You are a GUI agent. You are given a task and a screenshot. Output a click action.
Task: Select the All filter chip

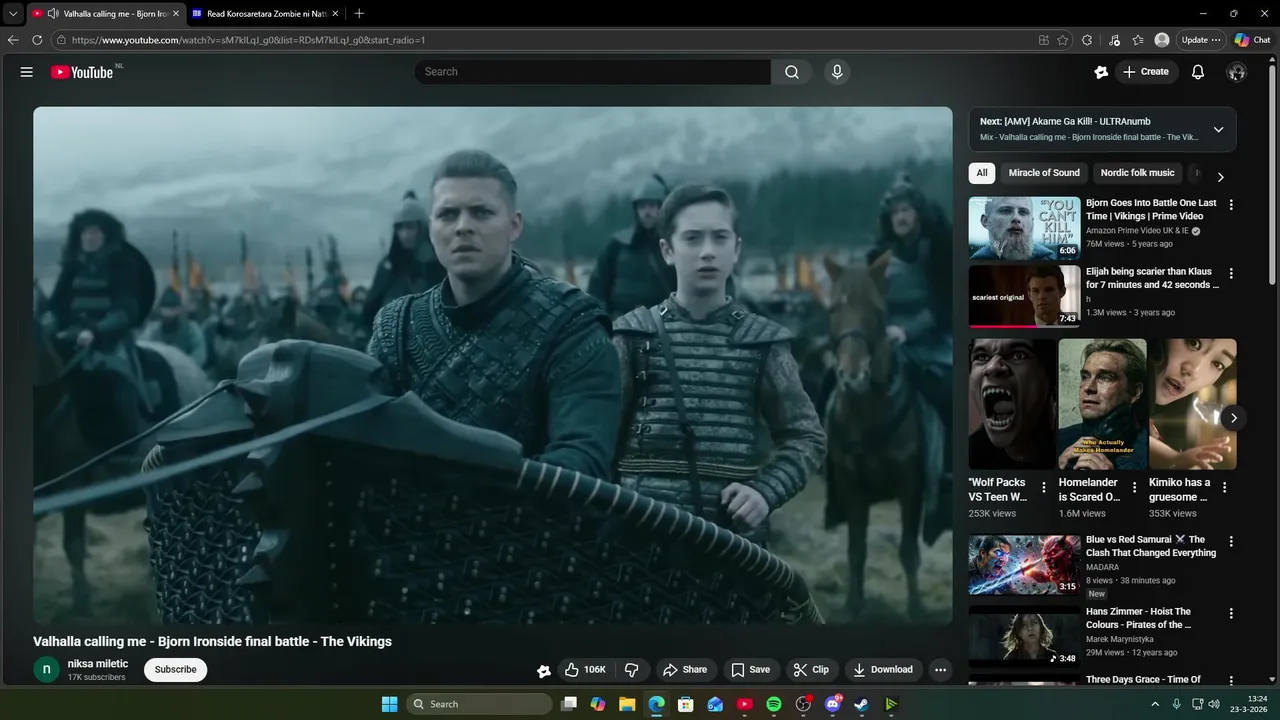click(x=982, y=173)
